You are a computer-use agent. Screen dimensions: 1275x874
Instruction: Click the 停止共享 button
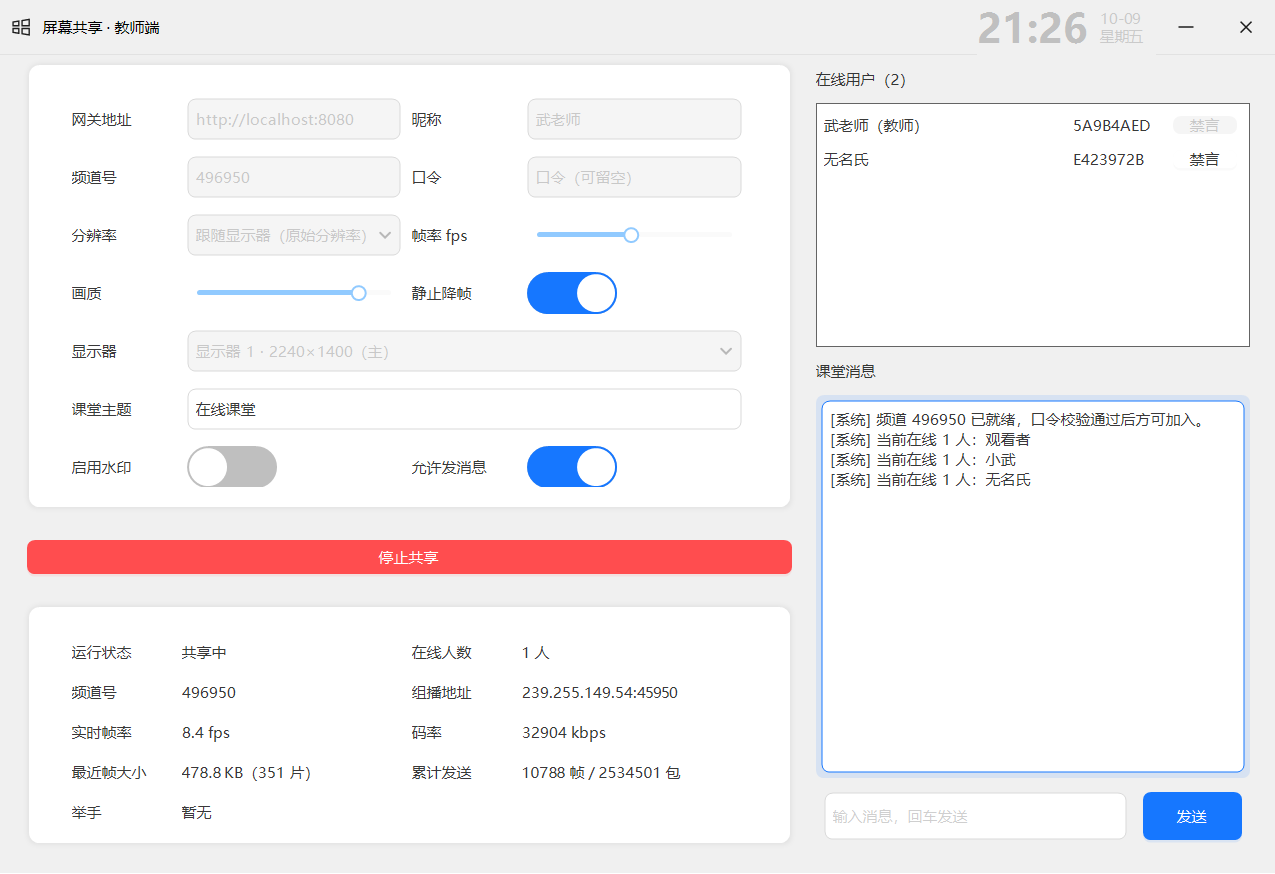[x=409, y=557]
